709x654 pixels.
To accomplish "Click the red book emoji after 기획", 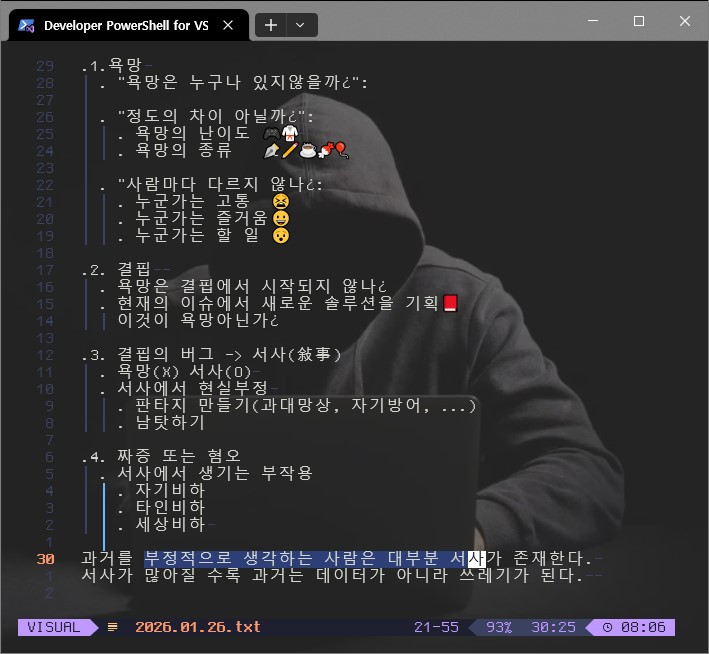I will [450, 303].
